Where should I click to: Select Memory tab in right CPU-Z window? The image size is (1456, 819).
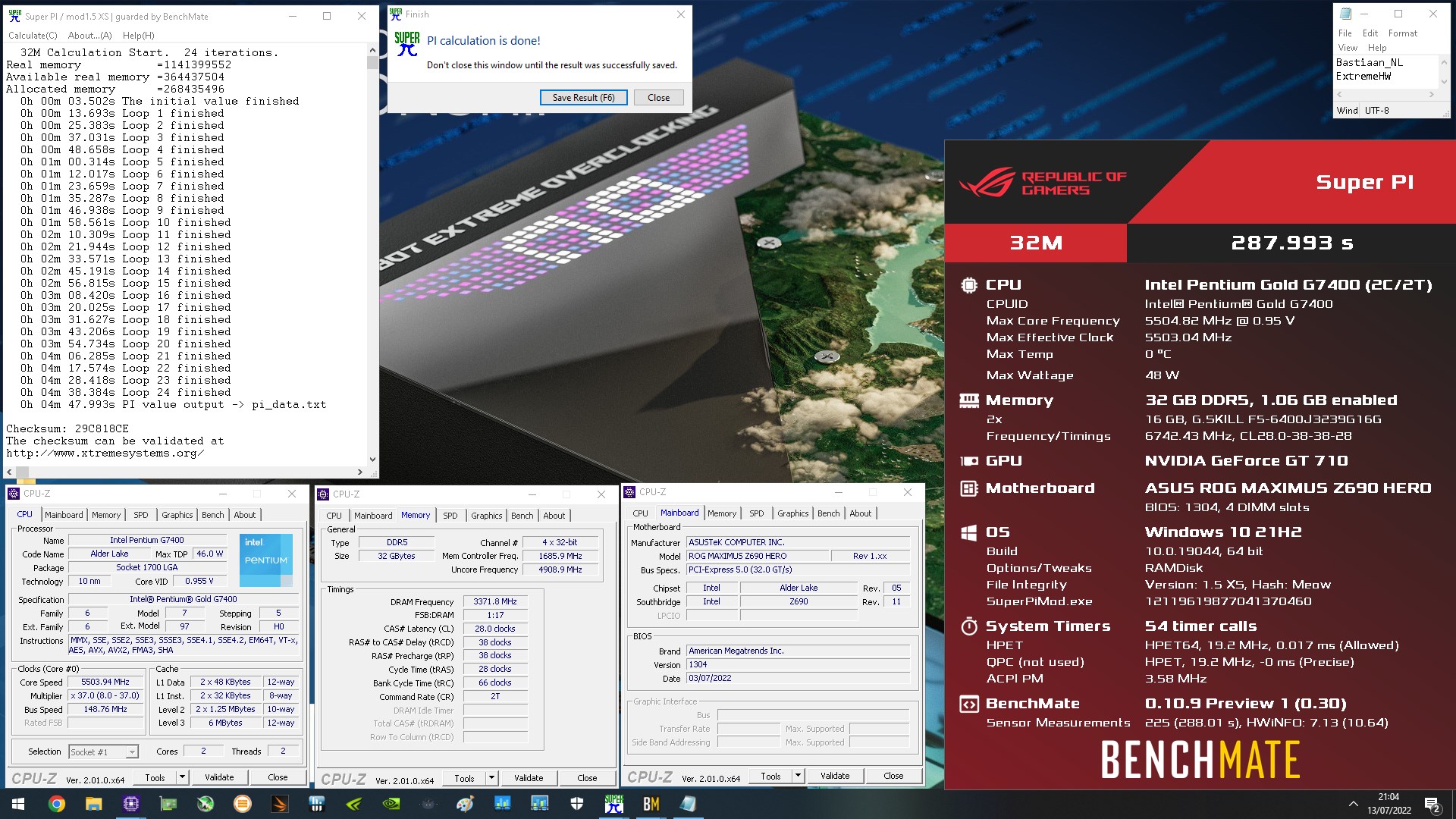722,513
